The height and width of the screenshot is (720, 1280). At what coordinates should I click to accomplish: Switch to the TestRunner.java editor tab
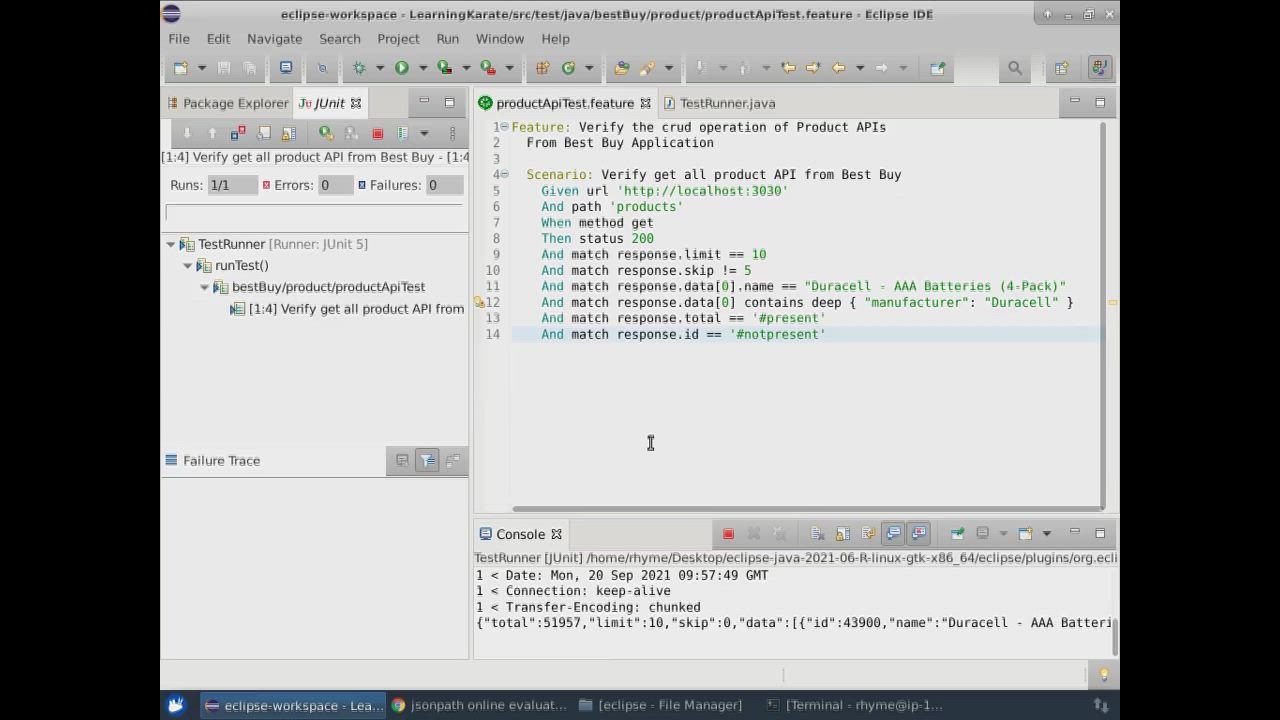727,103
